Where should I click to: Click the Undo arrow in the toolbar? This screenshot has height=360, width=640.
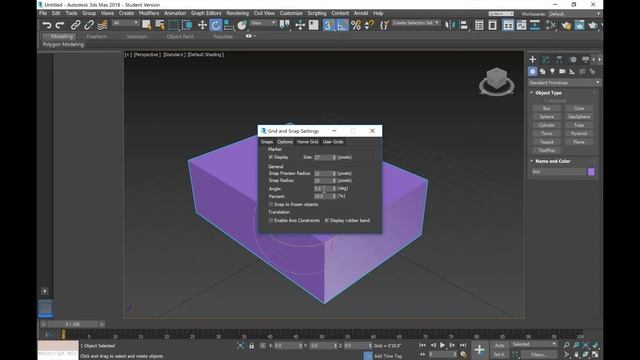pyautogui.click(x=47, y=25)
